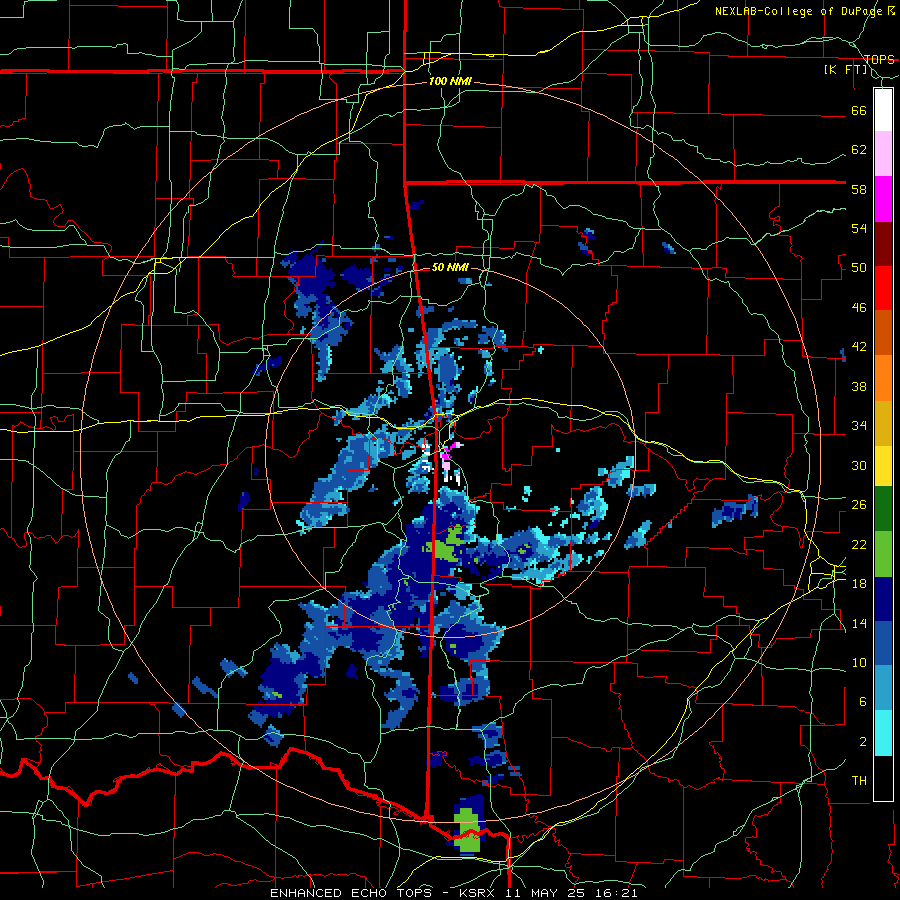The image size is (900, 900).
Task: Click the cyan legend swatch
Action: [883, 733]
